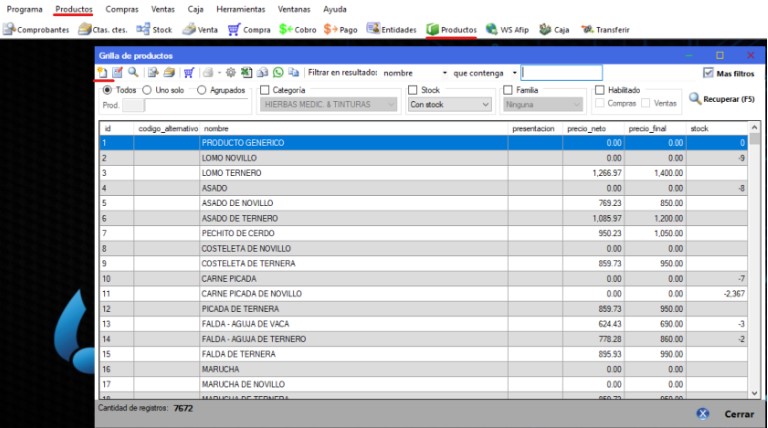The image size is (768, 428).
Task: Open Stock from main toolbar
Action: [x=154, y=29]
